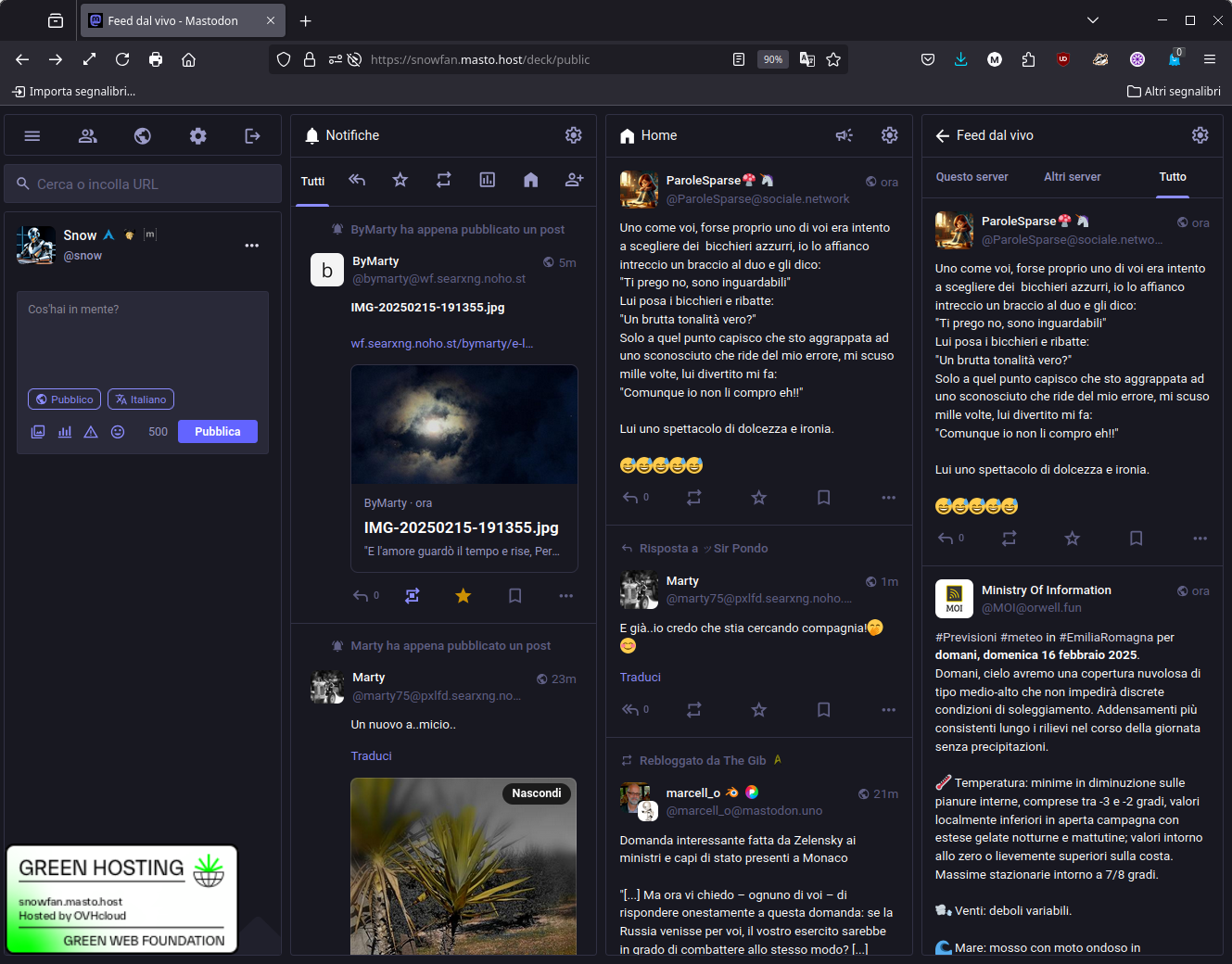
Task: Boost ParoleSparse post in Home column
Action: point(694,498)
